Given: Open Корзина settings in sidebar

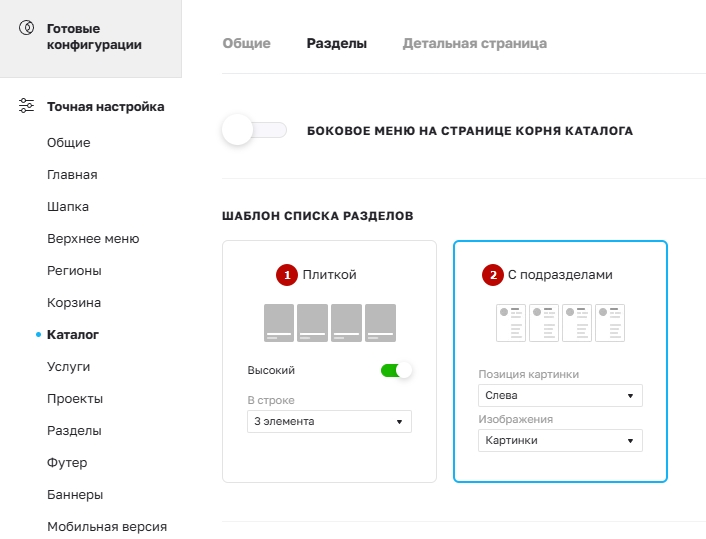Looking at the screenshot, I should [x=74, y=303].
